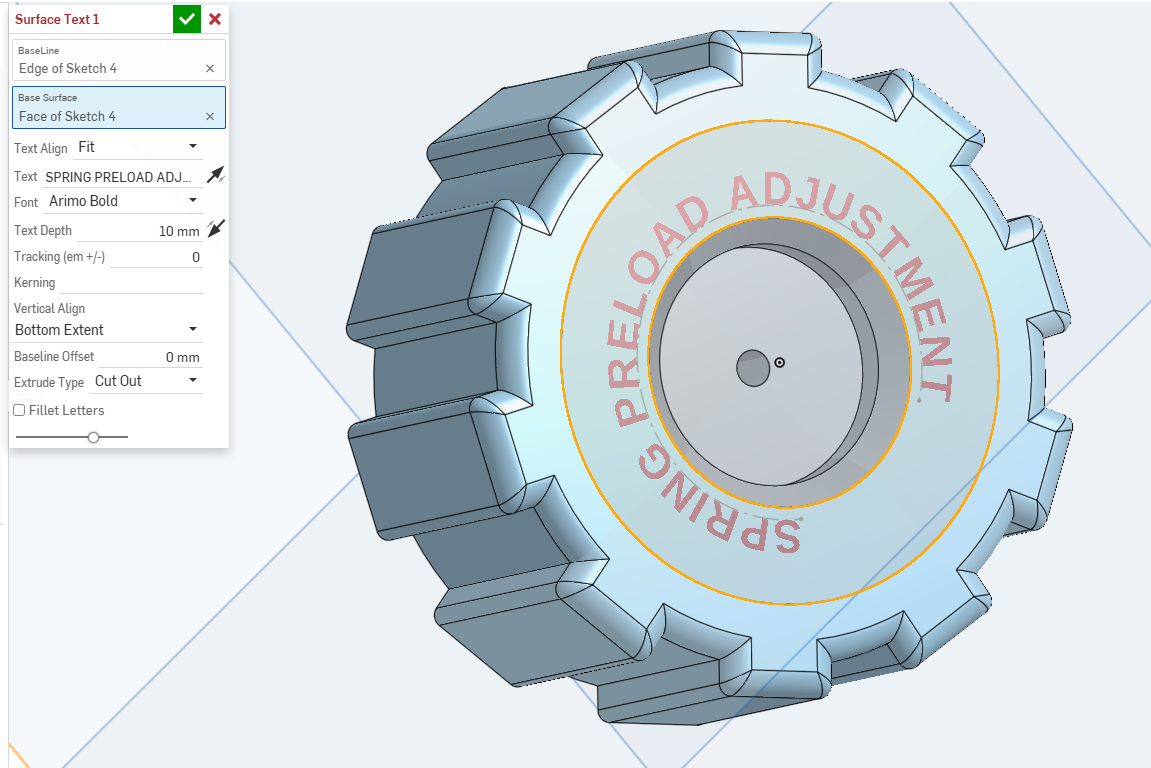Expand the Vertical Align Bottom Extent dropdown
This screenshot has width=1151, height=768.
pos(107,330)
